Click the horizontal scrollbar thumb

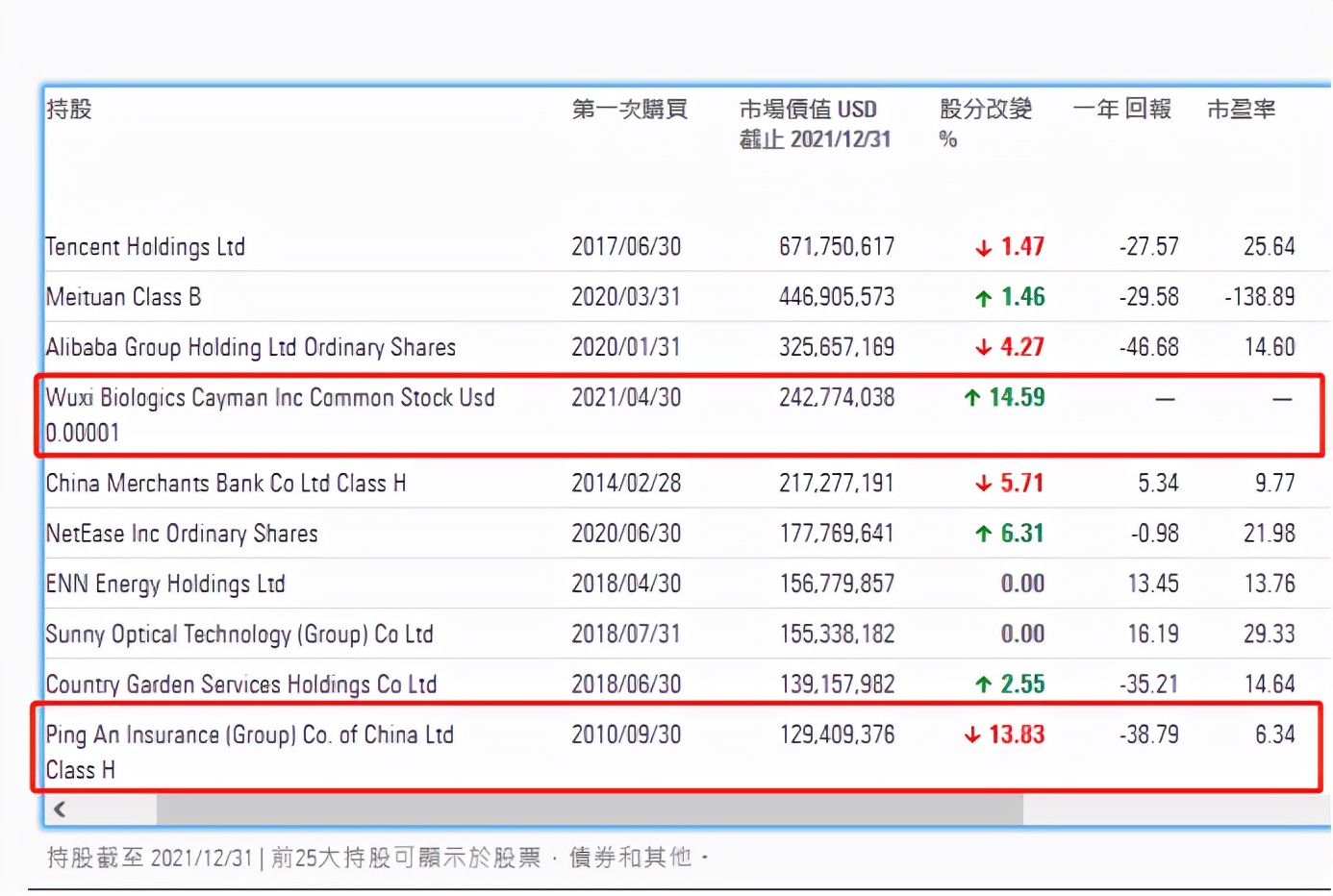tap(589, 809)
